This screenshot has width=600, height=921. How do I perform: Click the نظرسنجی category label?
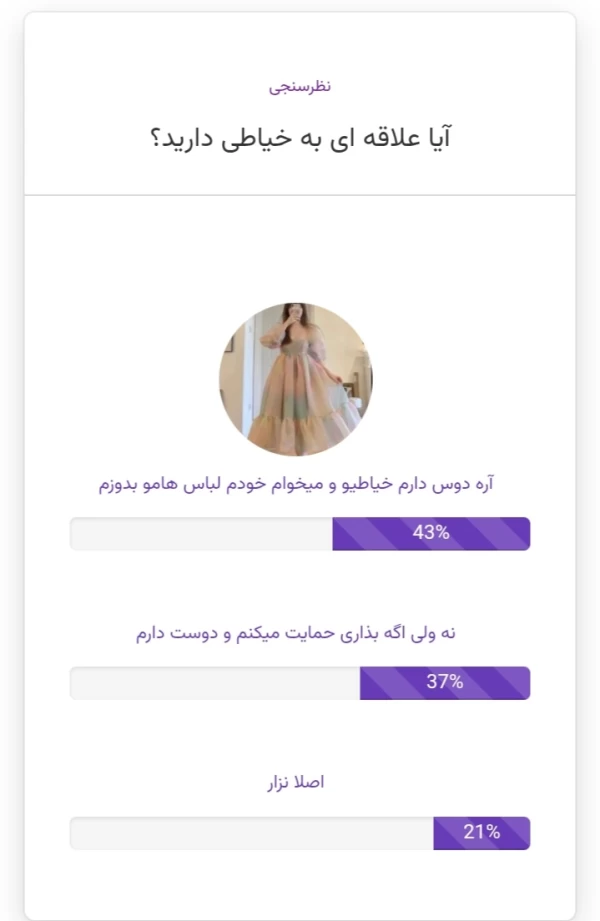(299, 83)
